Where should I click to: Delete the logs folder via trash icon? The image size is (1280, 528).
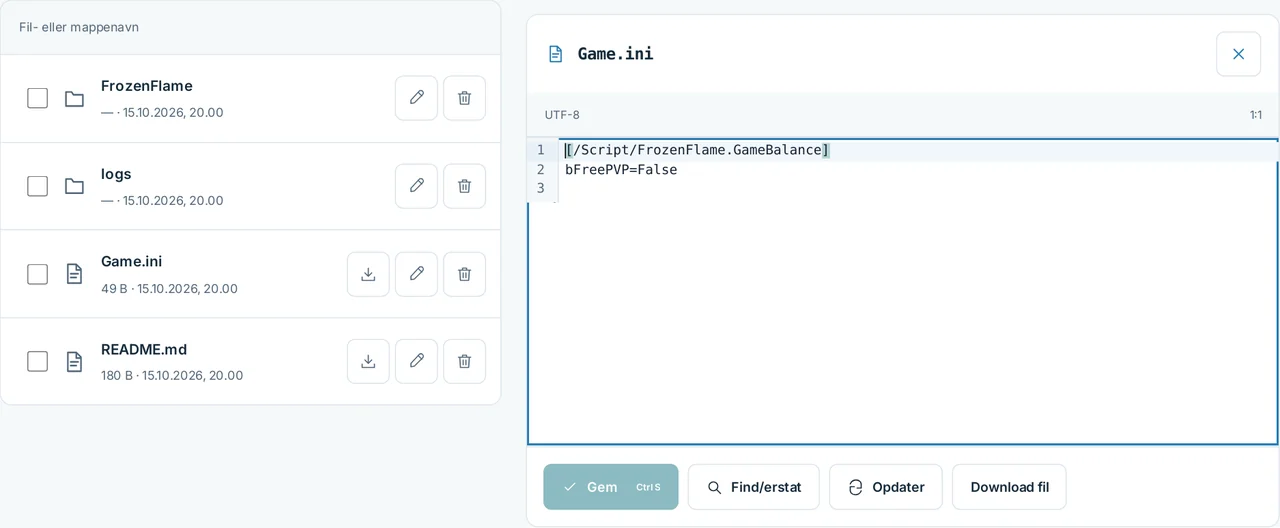point(464,186)
